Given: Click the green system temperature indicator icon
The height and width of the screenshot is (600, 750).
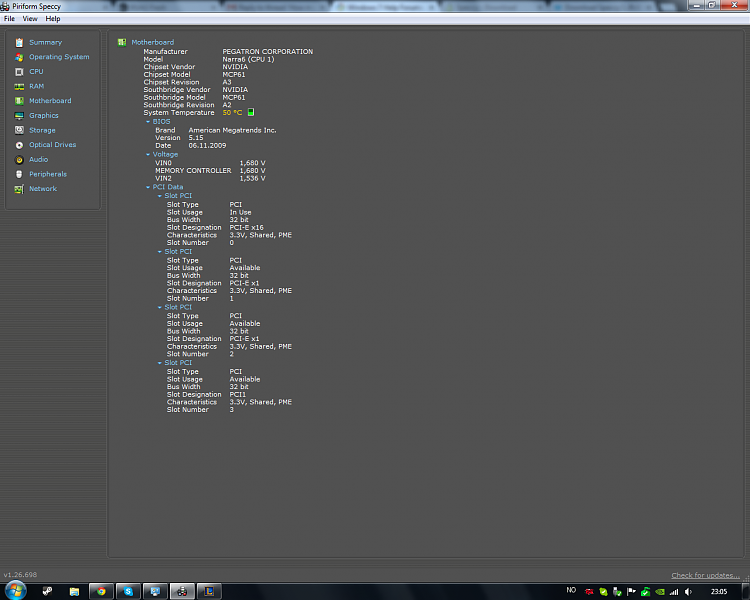Looking at the screenshot, I should (251, 112).
